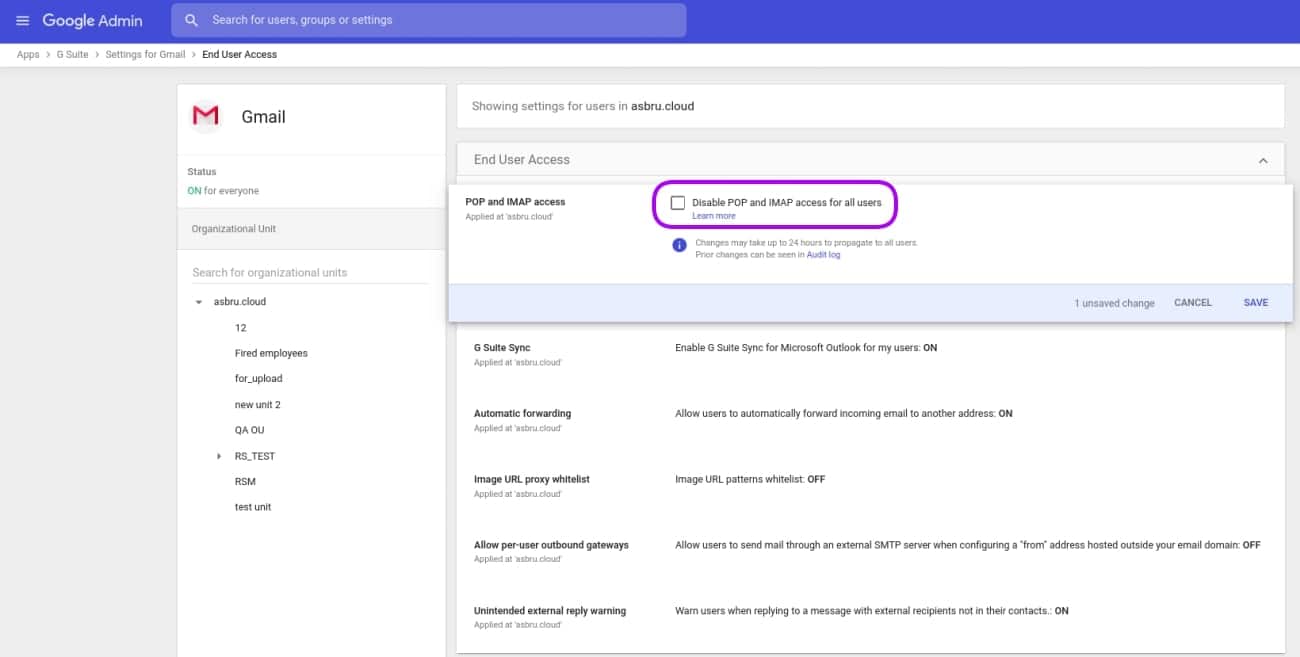Open the Learn more link

(x=714, y=215)
